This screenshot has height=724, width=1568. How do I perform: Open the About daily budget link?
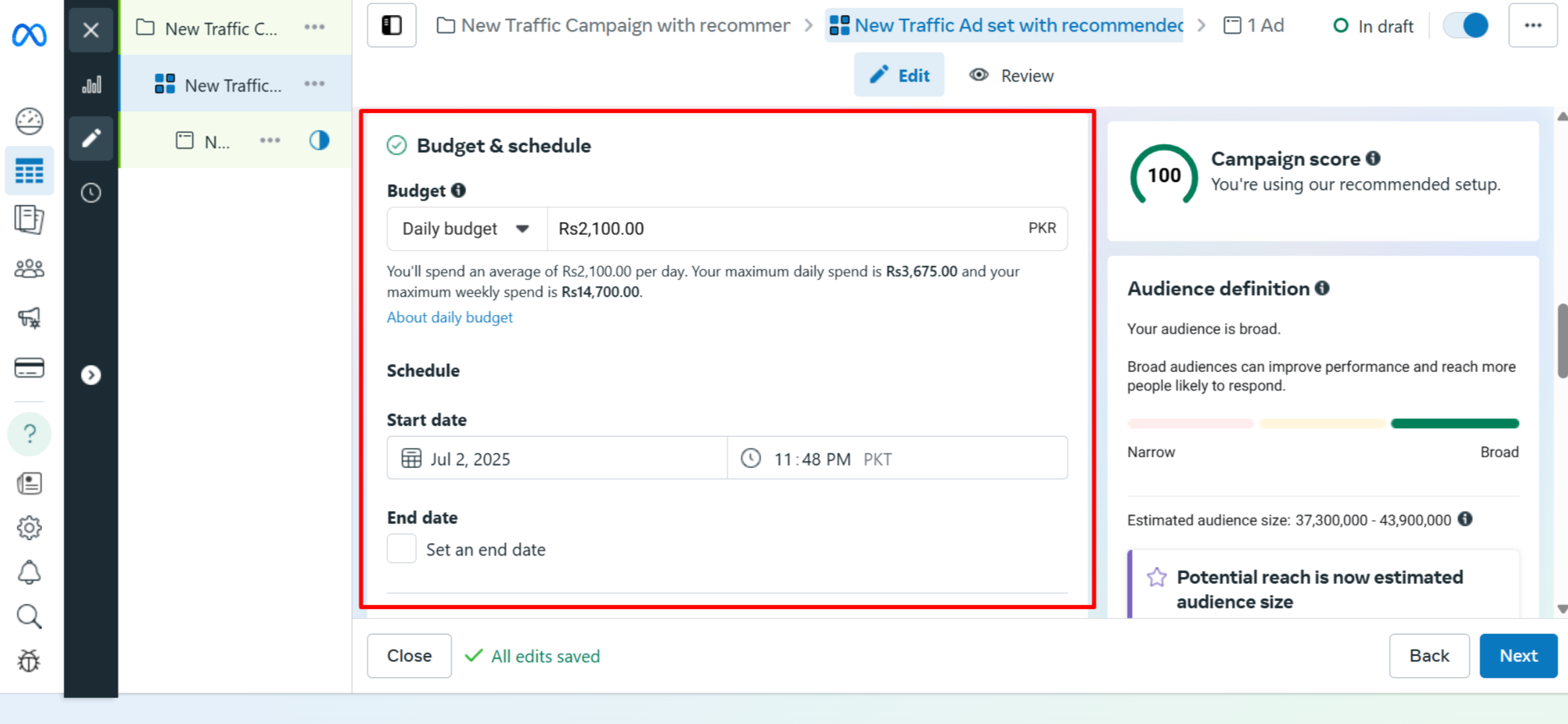pyautogui.click(x=450, y=318)
